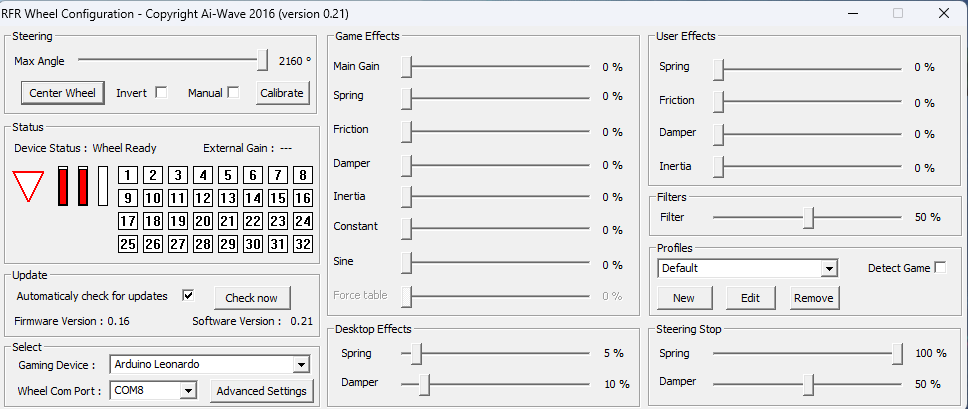This screenshot has height=409, width=968.
Task: Click the Max Angle slider thumb
Action: pos(262,61)
